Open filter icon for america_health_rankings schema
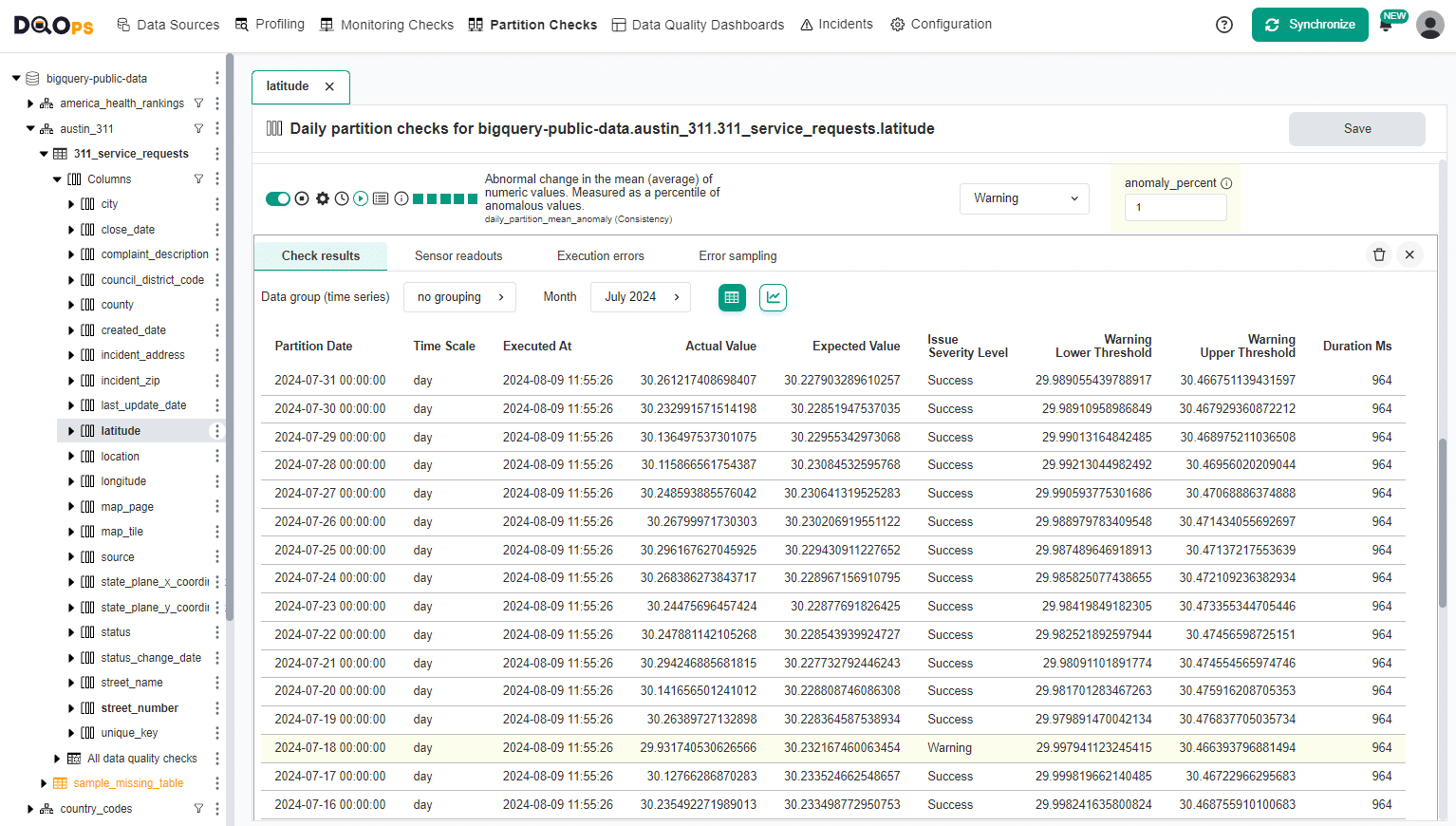The image size is (1456, 826). point(198,103)
